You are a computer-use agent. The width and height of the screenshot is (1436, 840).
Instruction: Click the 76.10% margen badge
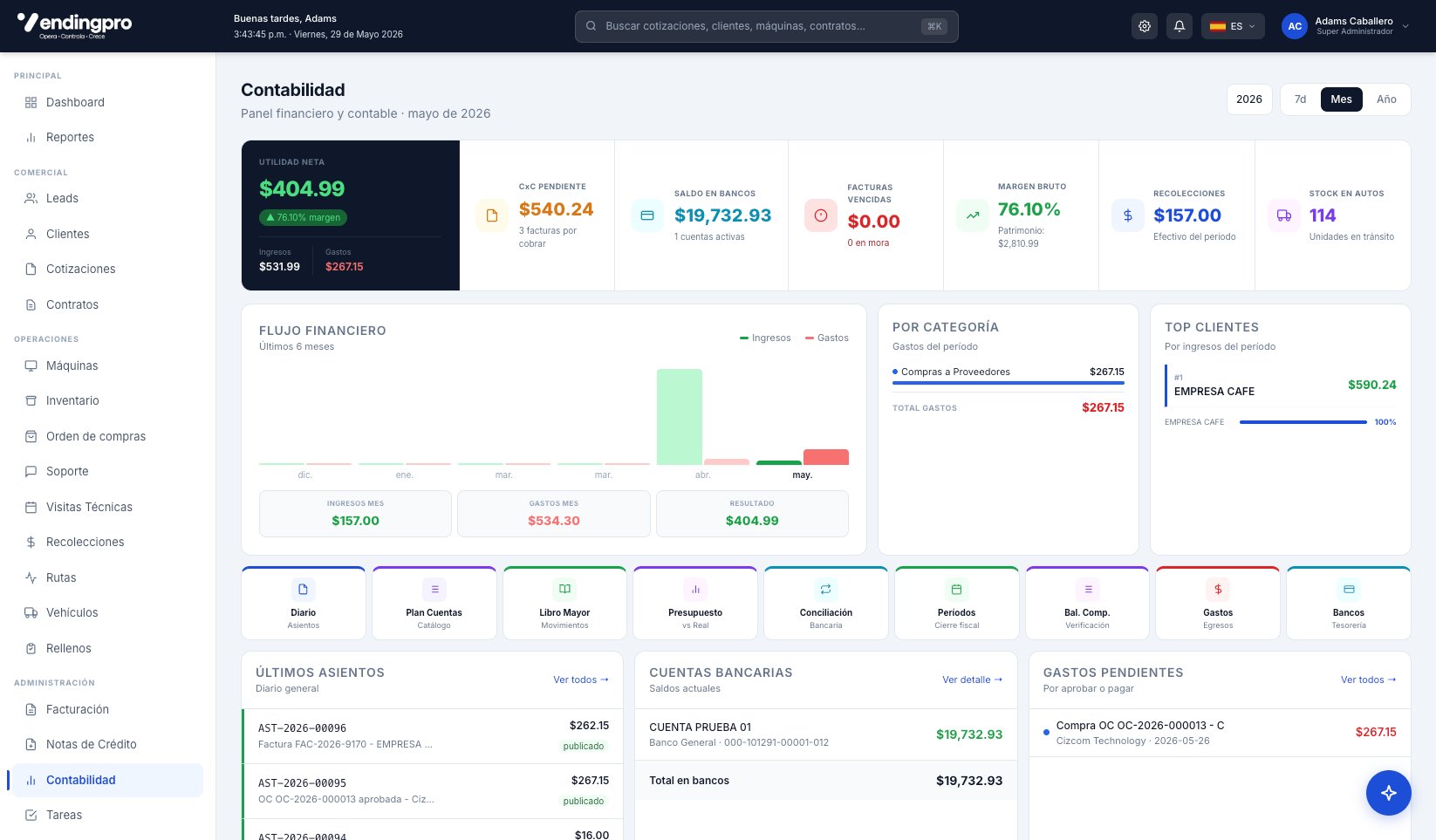(x=303, y=217)
